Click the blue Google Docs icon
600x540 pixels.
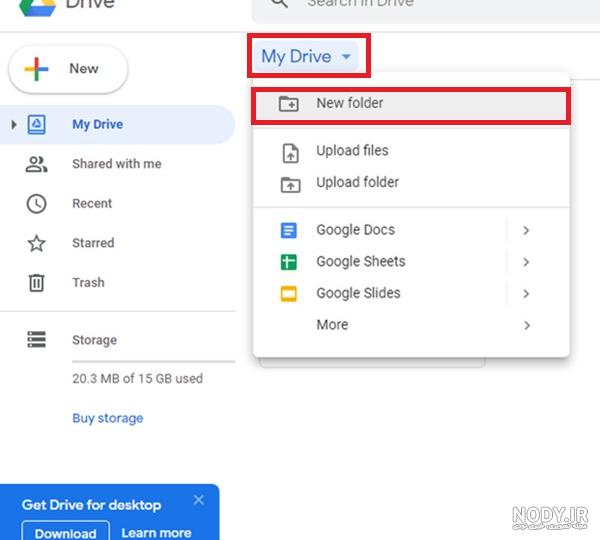(289, 230)
